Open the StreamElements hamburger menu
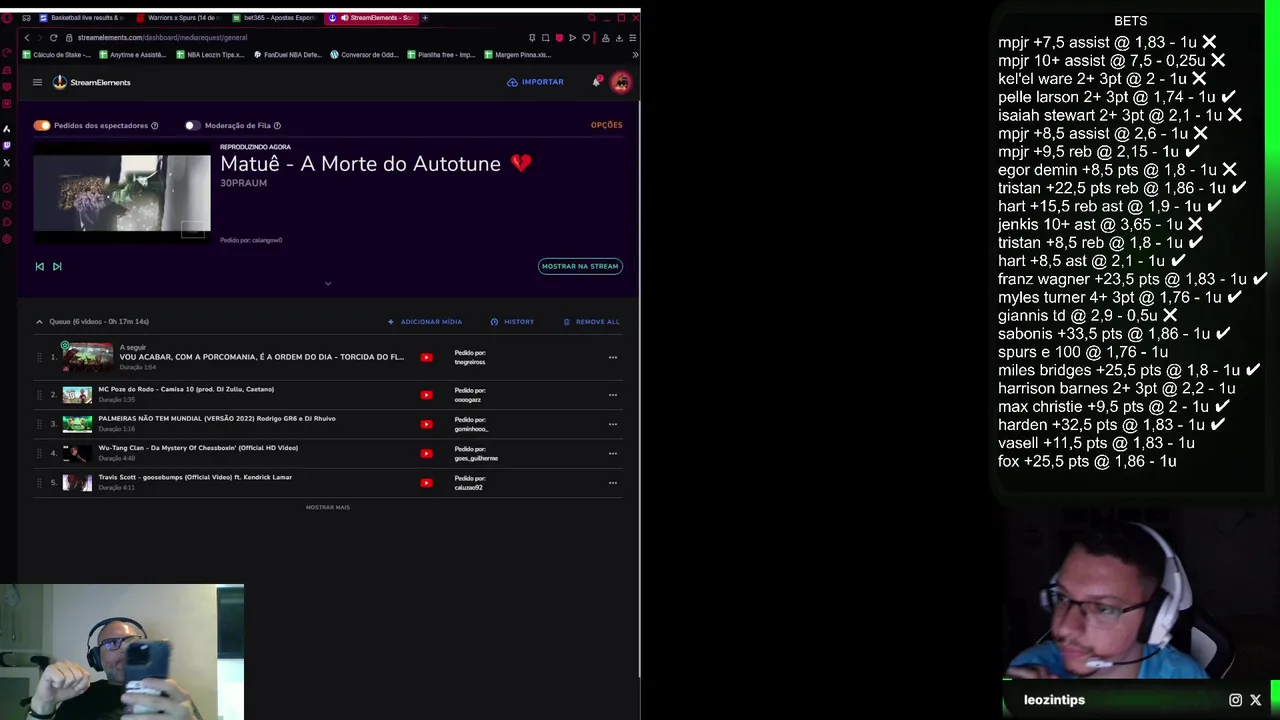 pyautogui.click(x=37, y=82)
